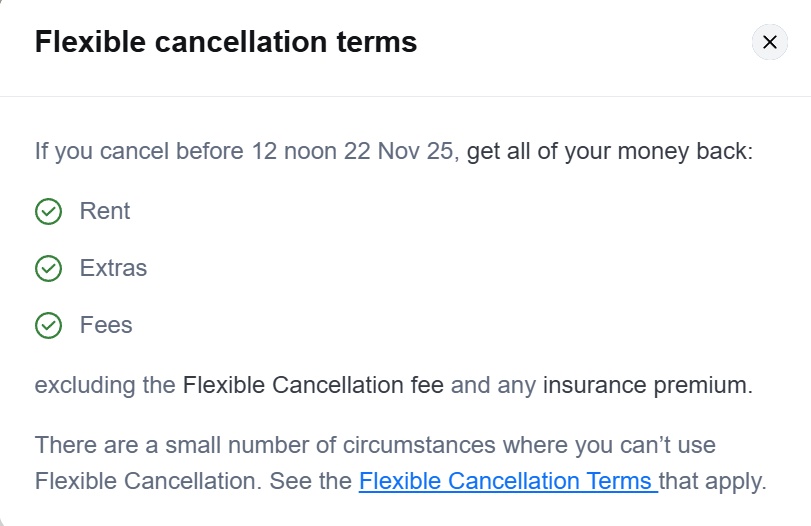Close the Flexible cancellation terms dialog
This screenshot has width=811, height=526.
pyautogui.click(x=769, y=42)
